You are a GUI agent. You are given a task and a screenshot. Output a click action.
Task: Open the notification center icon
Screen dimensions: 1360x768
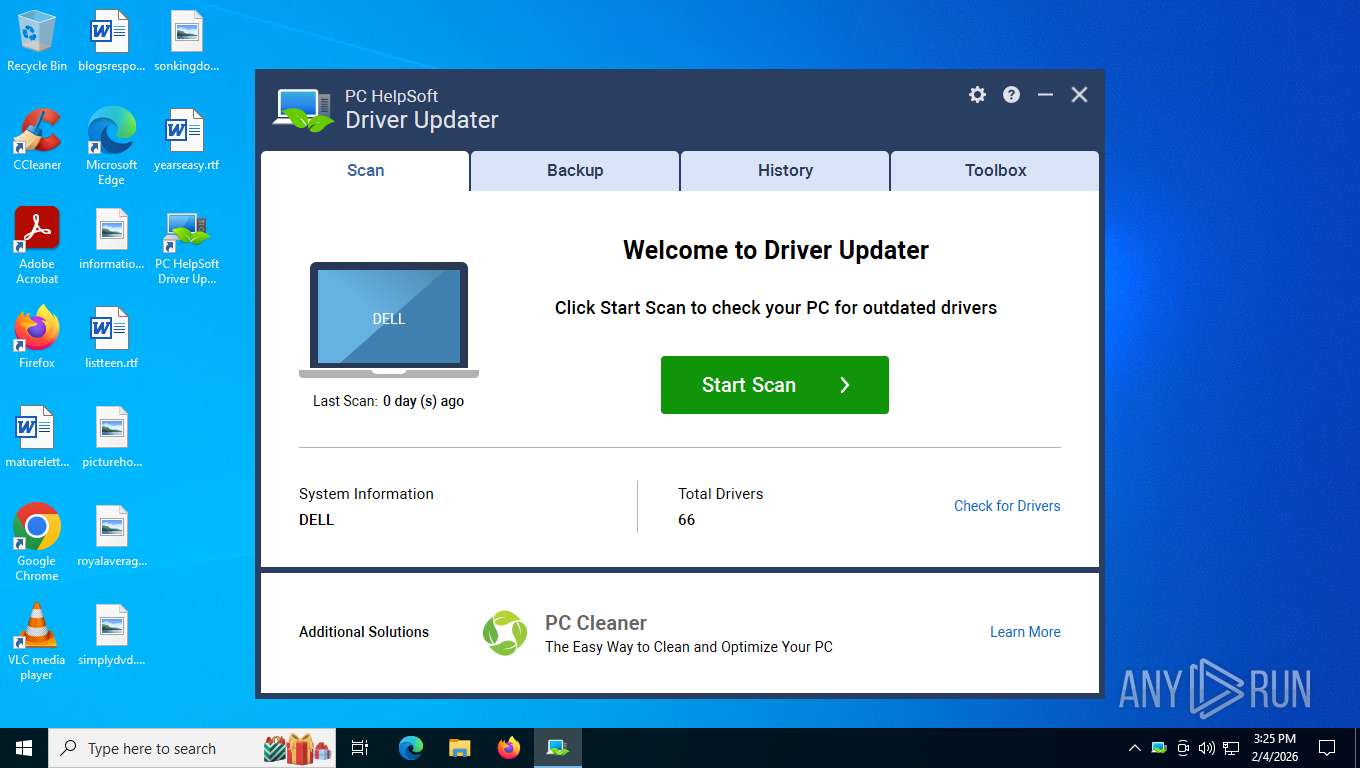tap(1327, 748)
